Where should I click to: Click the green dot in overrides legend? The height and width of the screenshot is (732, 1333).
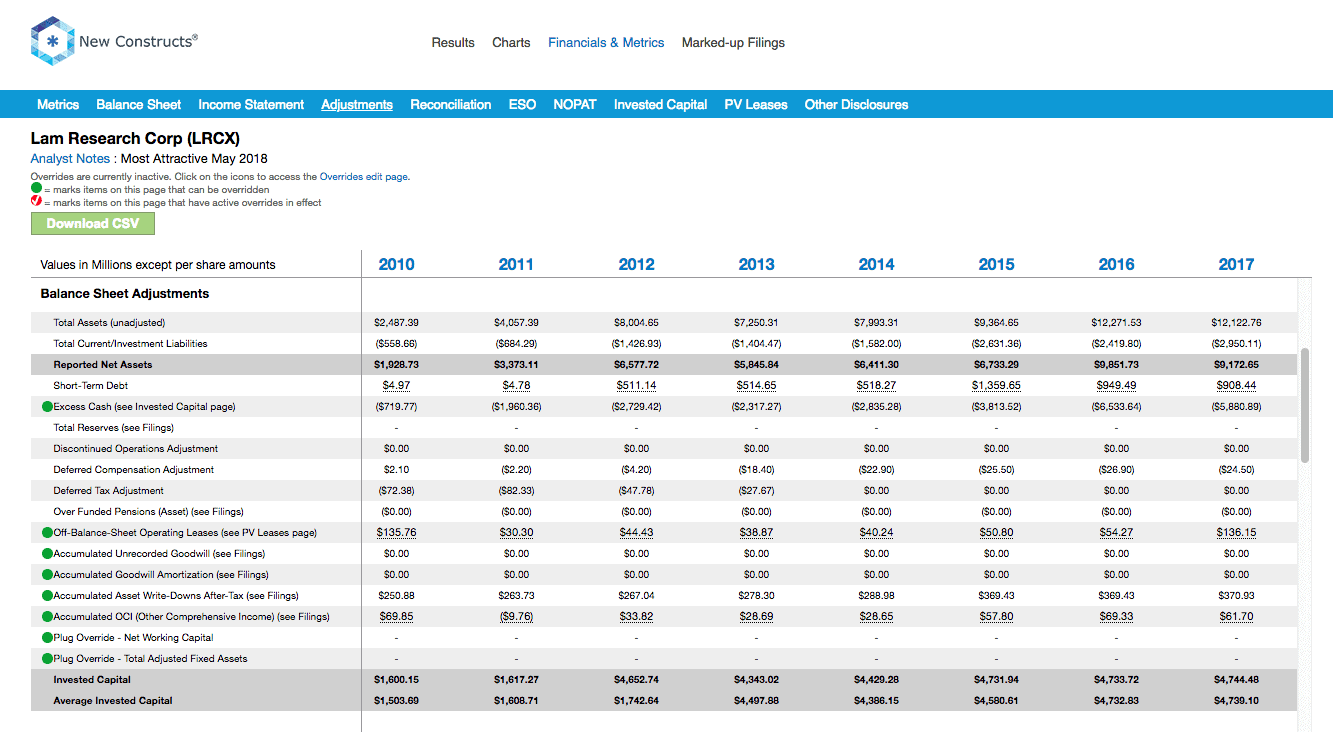pos(36,189)
